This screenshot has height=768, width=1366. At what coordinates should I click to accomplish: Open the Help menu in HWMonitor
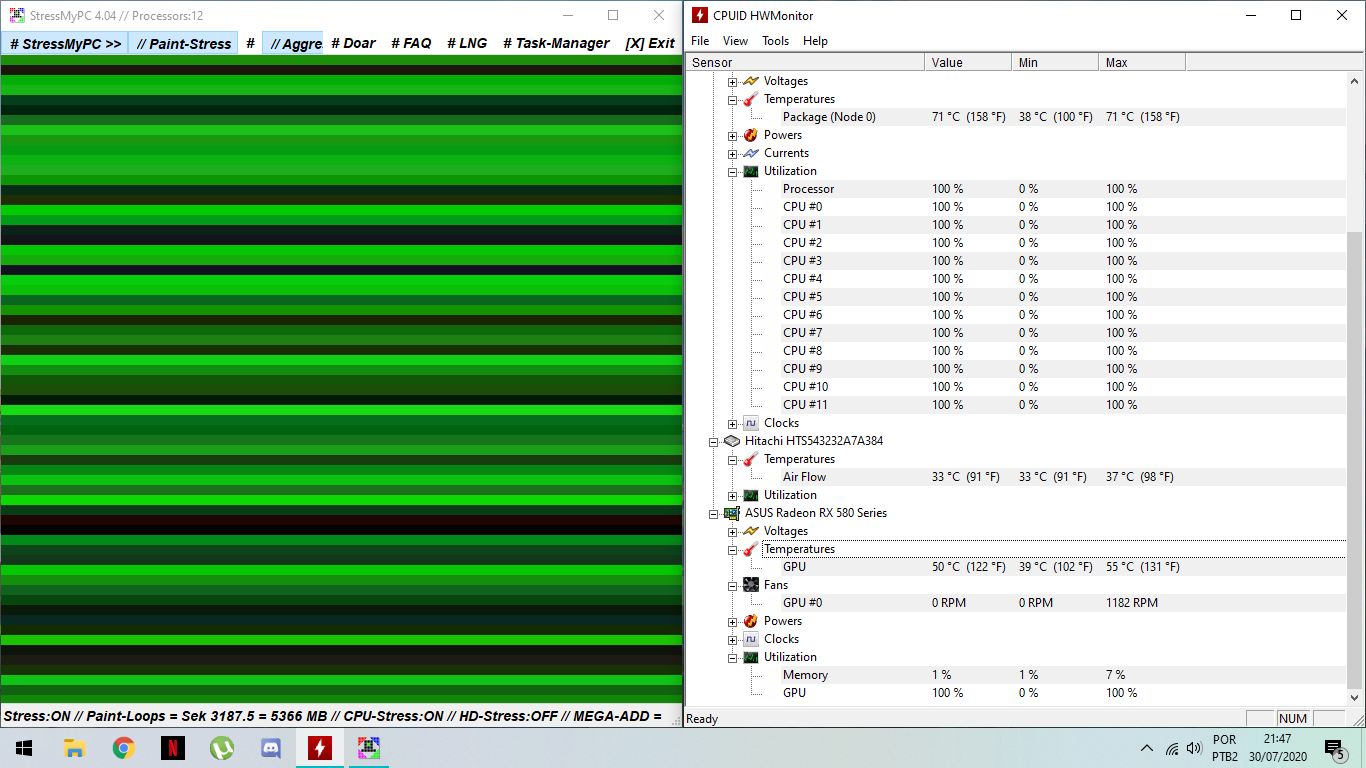point(815,41)
